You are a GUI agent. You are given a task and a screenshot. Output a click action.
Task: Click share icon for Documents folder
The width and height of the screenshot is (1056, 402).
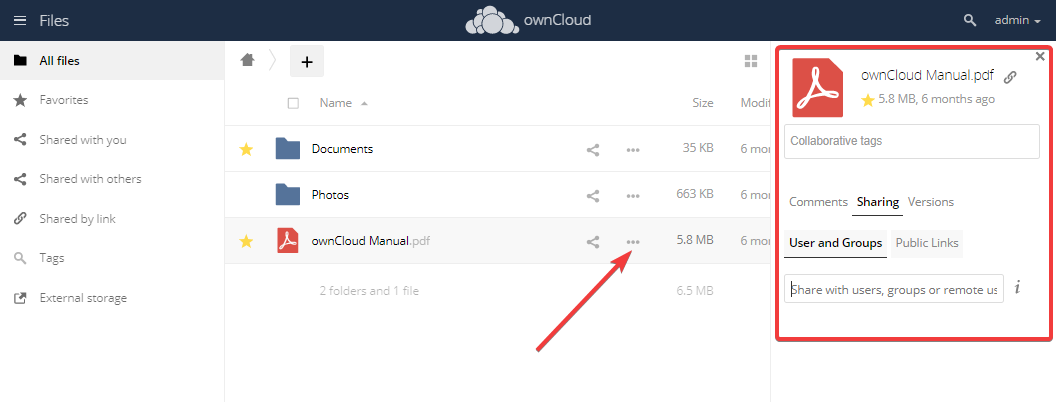593,150
